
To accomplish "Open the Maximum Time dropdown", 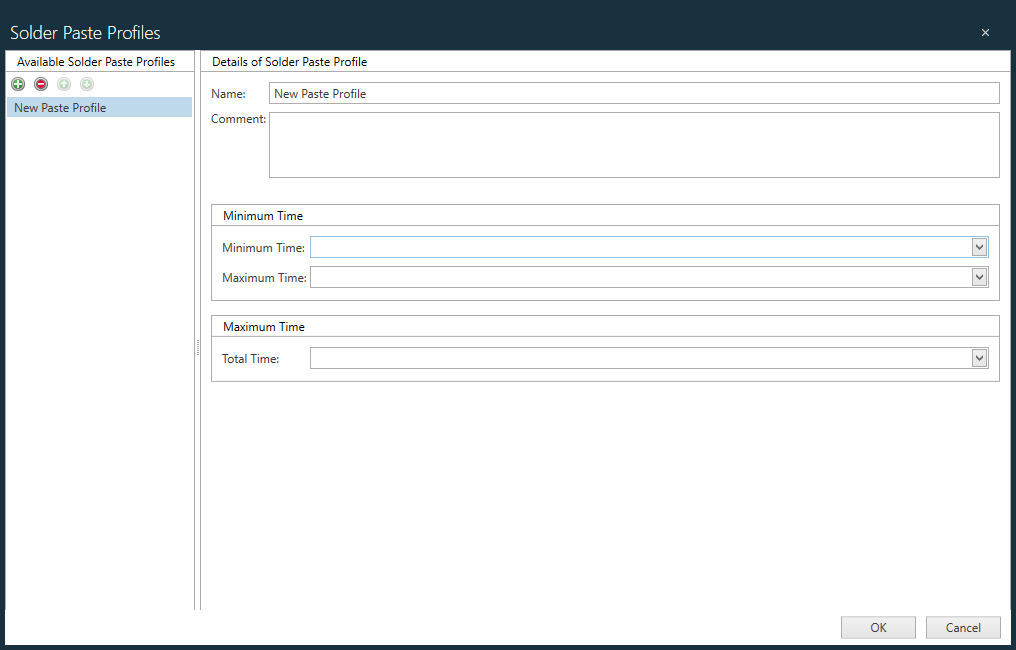I will tap(979, 277).
